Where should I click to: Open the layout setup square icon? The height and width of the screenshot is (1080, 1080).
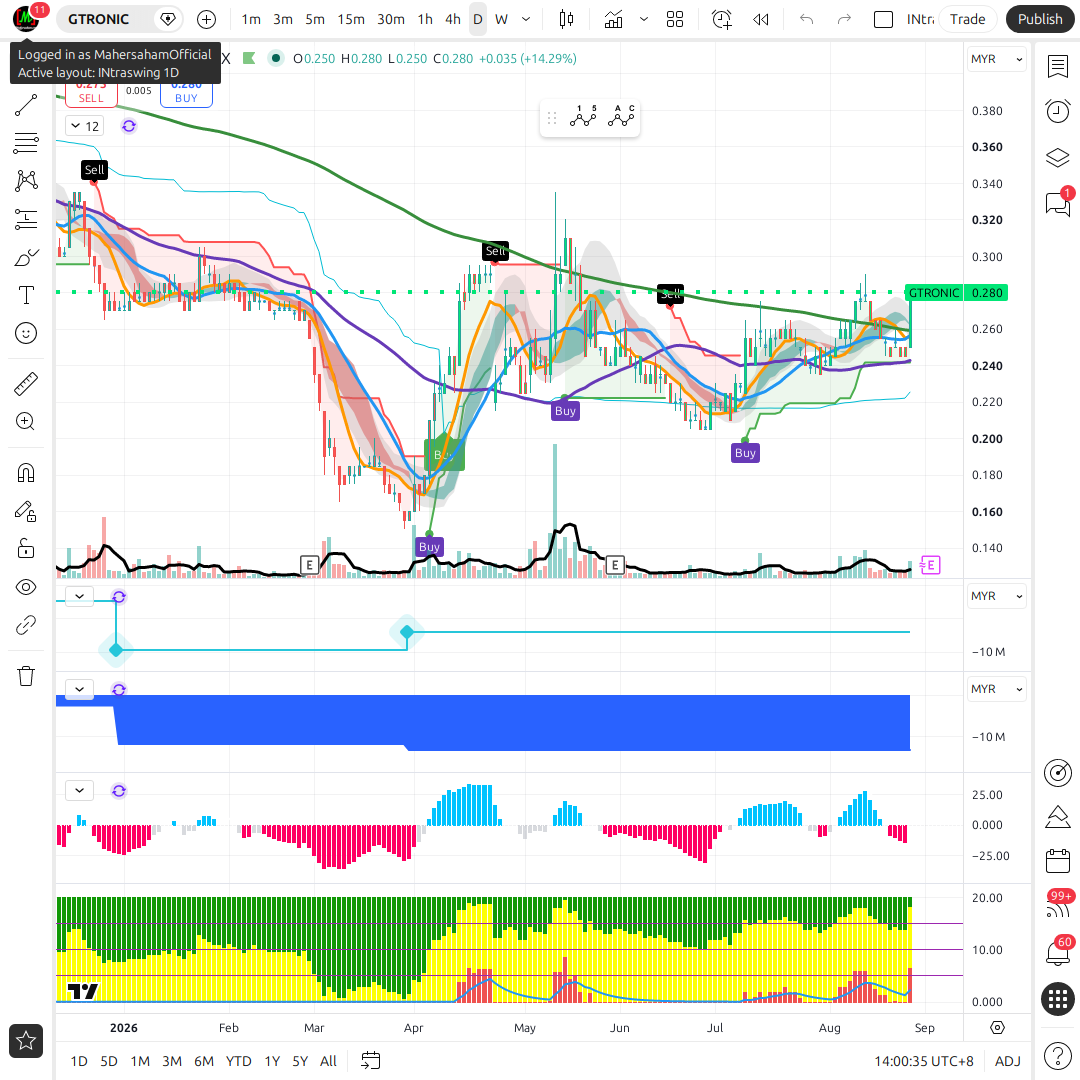(883, 19)
